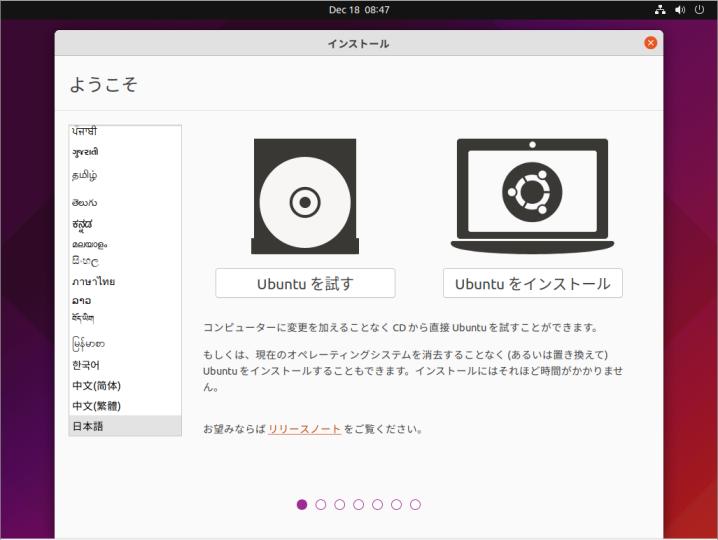Click the Ubuntu を試す button
Viewport: 718px width, 540px height.
coord(305,284)
